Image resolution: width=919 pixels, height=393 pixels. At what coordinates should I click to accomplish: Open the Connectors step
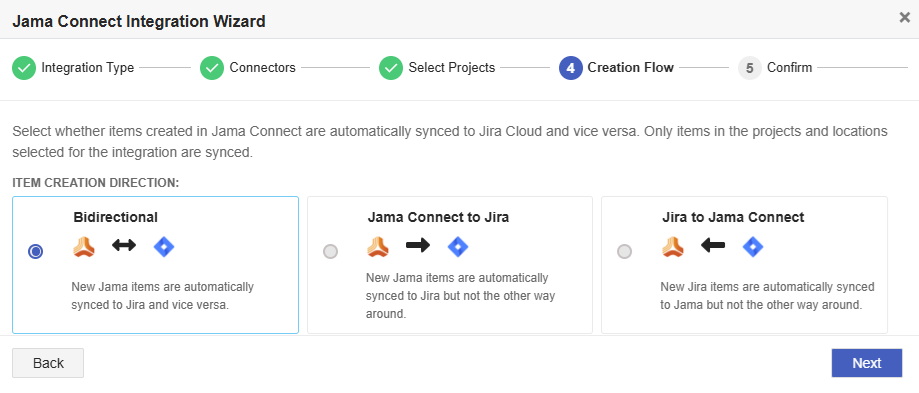click(x=263, y=68)
